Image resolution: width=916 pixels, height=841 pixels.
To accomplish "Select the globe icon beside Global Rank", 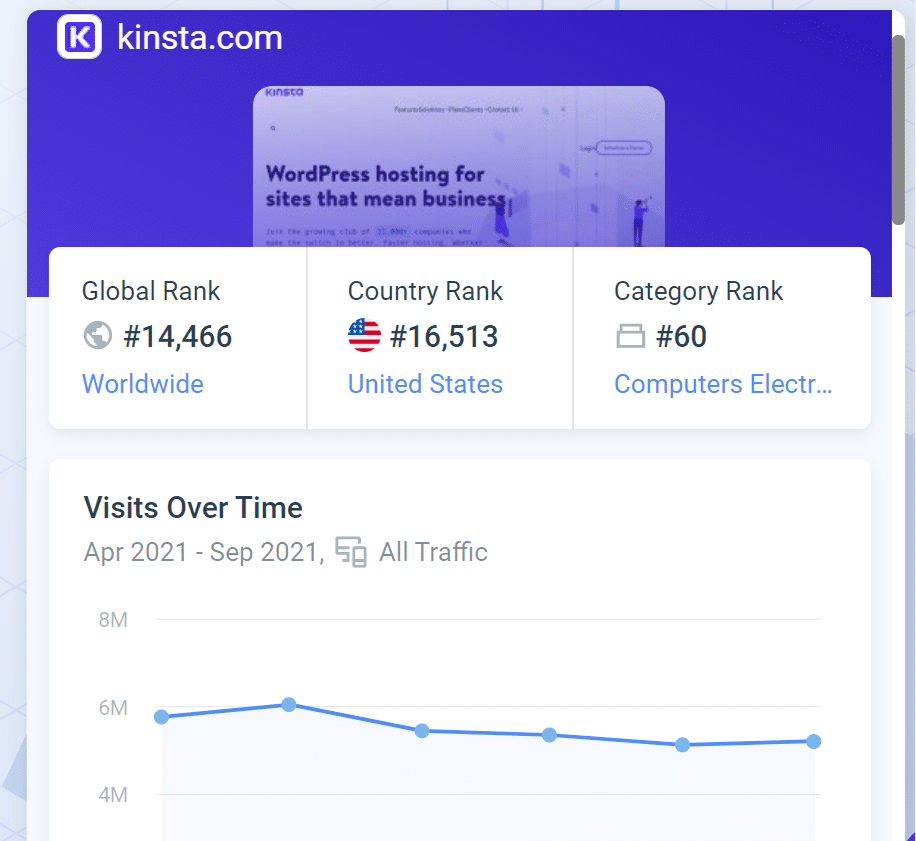I will 97,336.
